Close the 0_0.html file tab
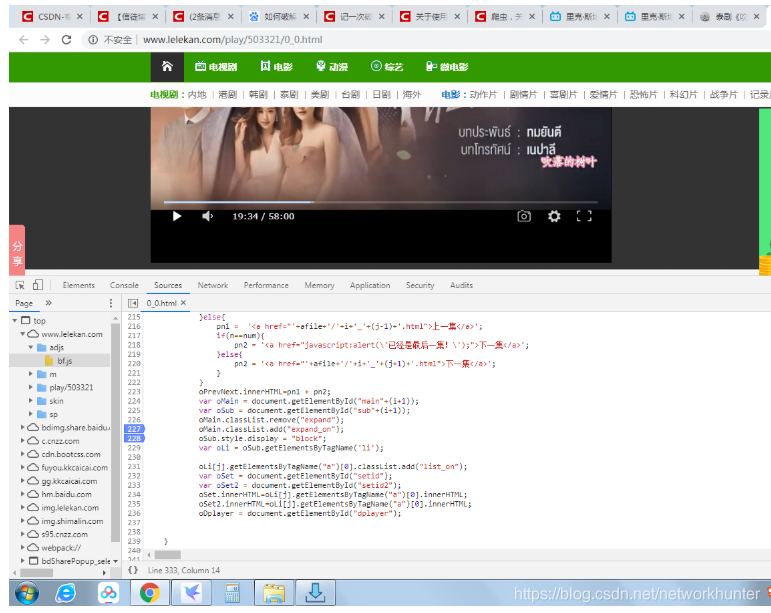 pos(183,303)
